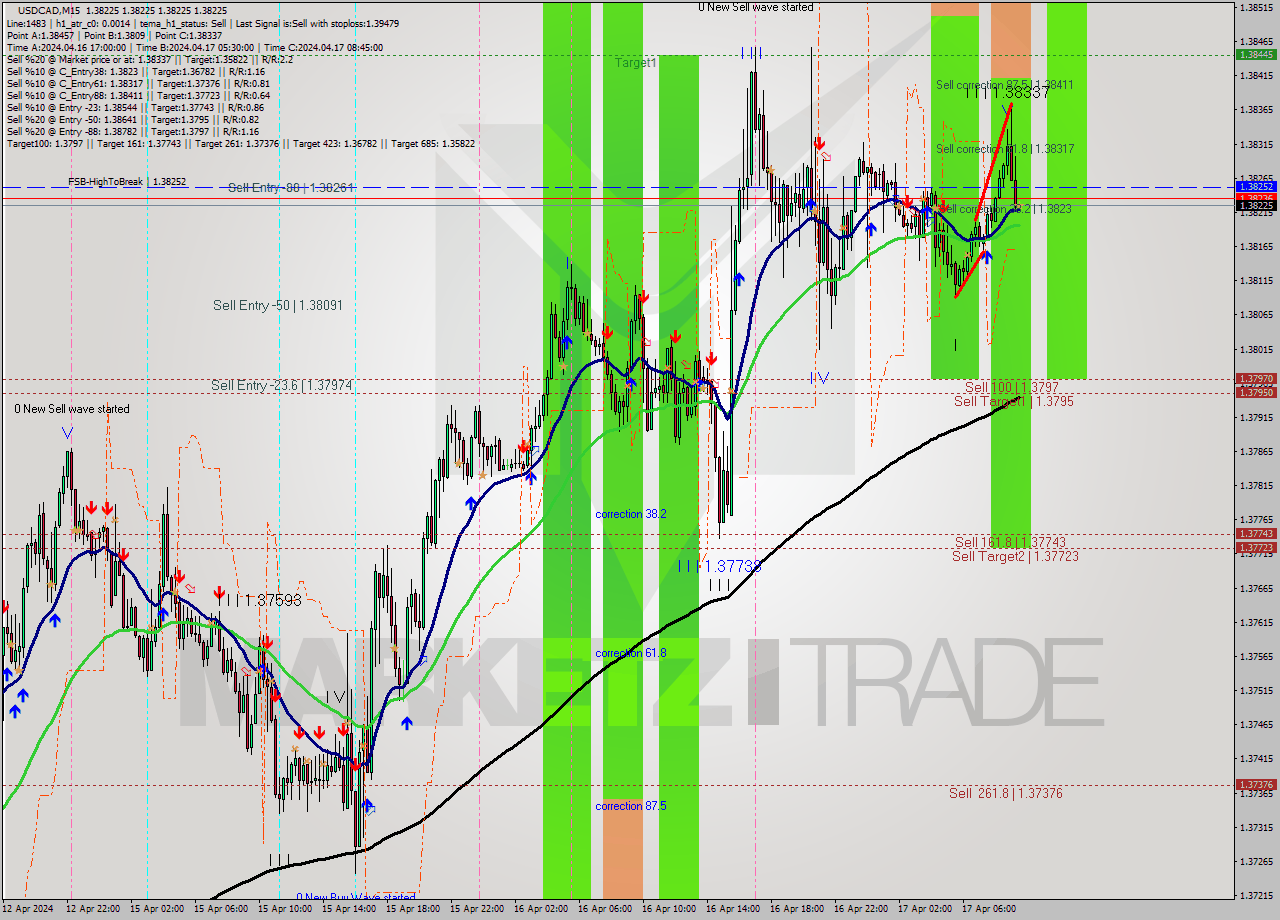Click the red 1.37950 price tag
1280x920 pixels.
[x=1256, y=392]
